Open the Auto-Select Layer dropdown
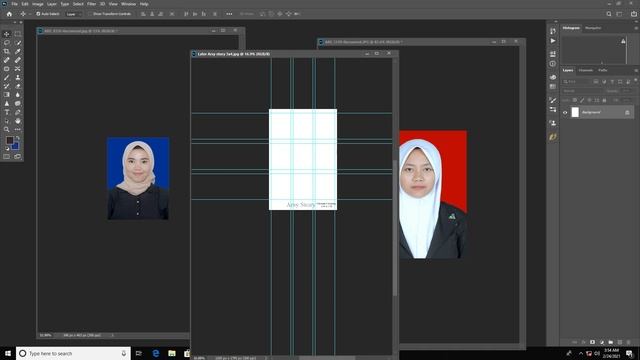The height and width of the screenshot is (360, 640). tap(74, 14)
